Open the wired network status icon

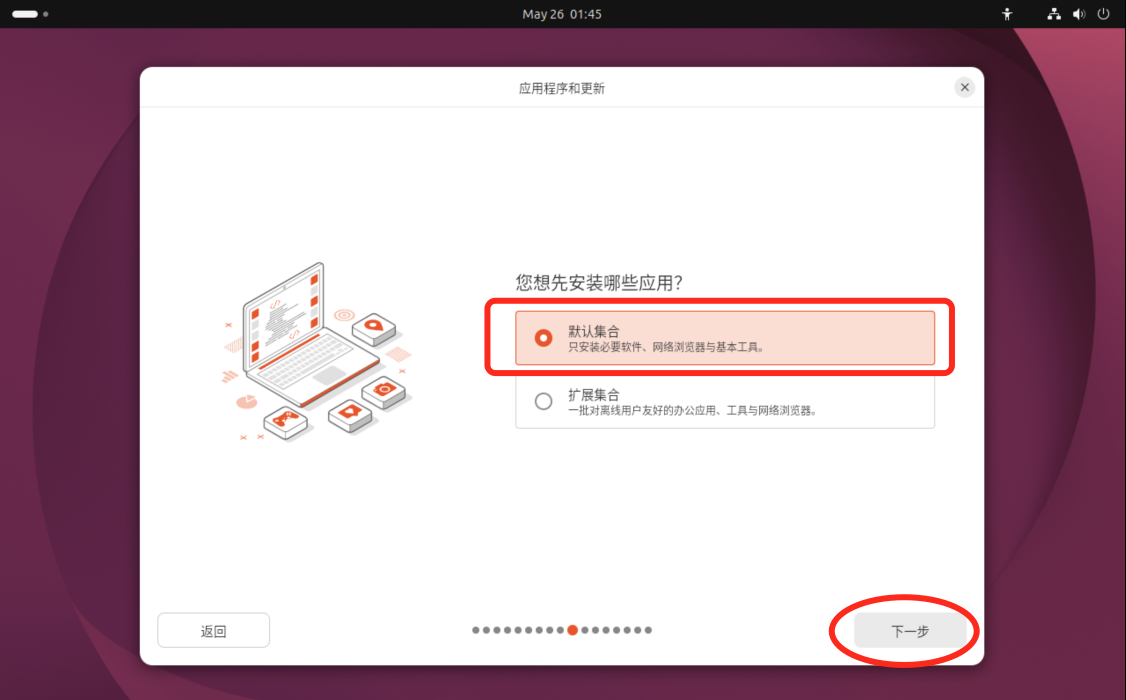coord(1053,14)
